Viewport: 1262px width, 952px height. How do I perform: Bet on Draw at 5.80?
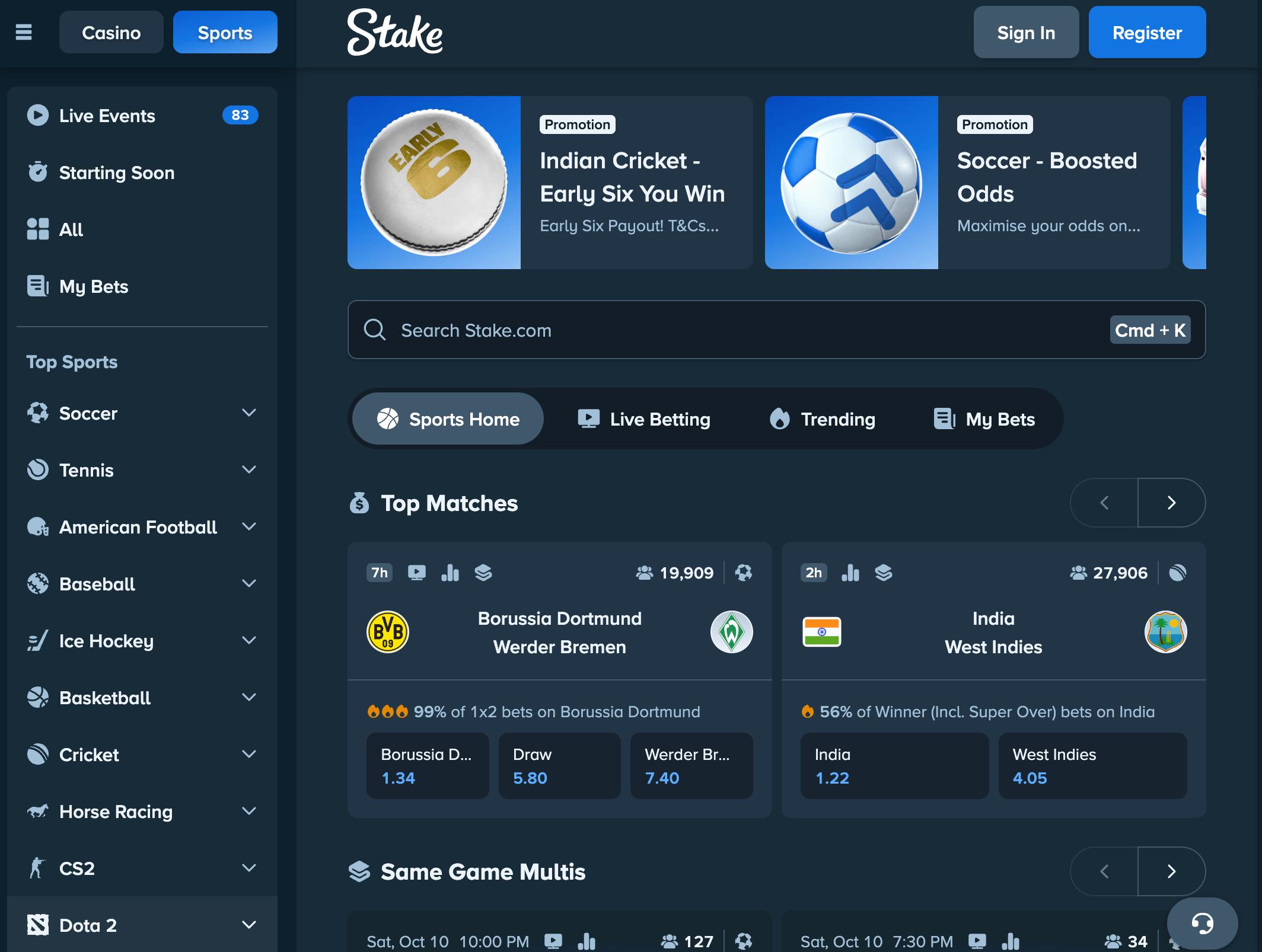[560, 766]
